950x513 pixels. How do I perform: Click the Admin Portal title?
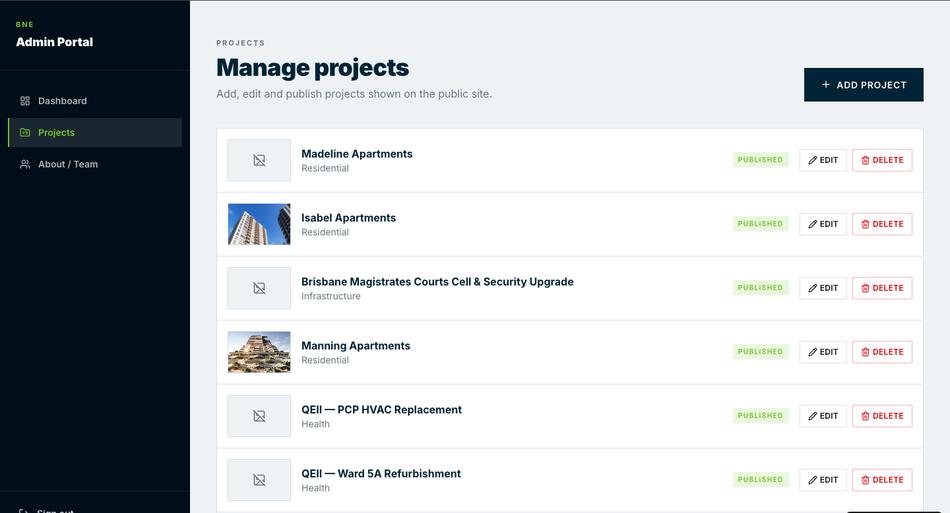[55, 42]
